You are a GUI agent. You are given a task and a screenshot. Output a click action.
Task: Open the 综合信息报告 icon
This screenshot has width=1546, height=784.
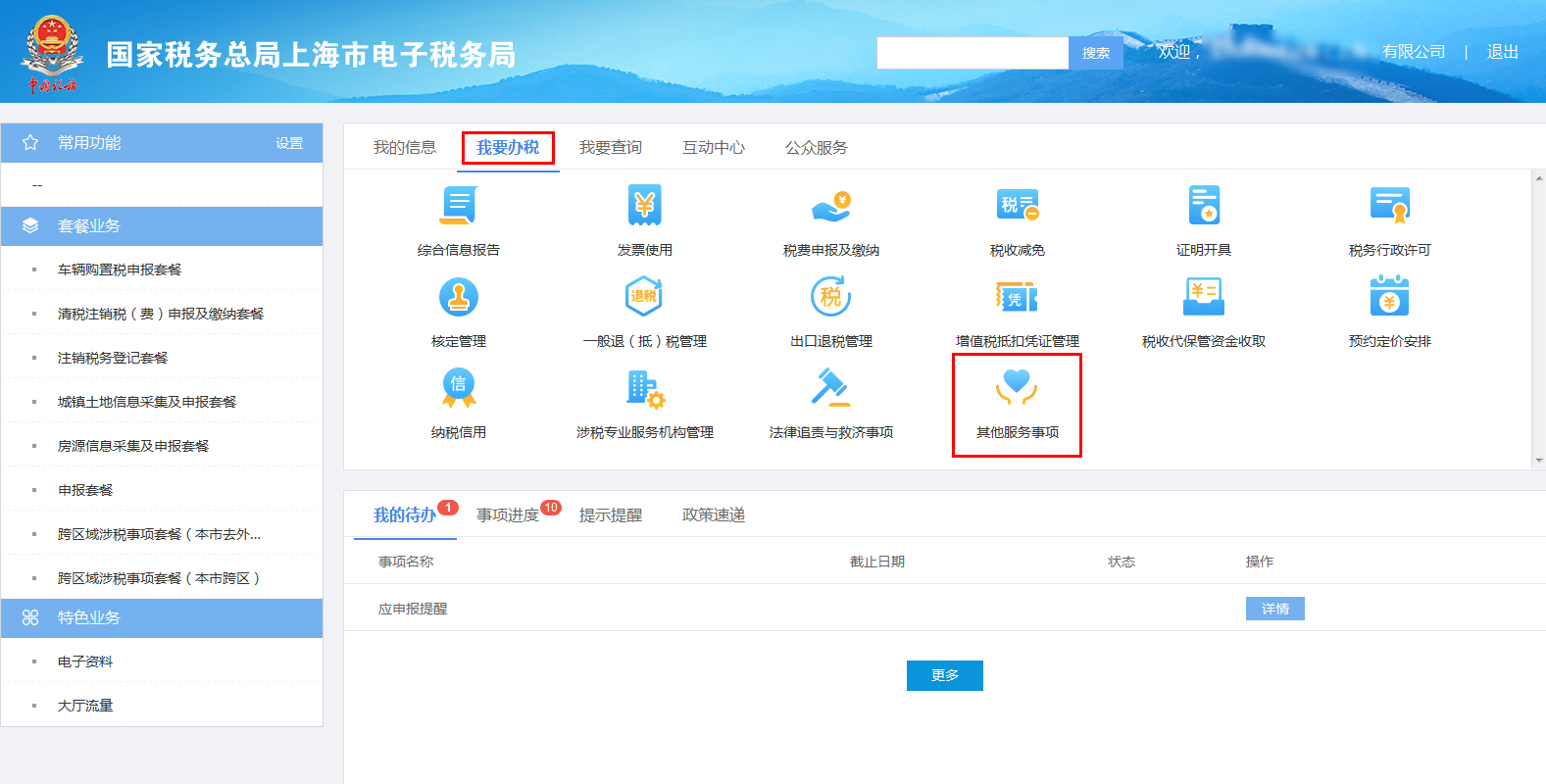pos(458,207)
